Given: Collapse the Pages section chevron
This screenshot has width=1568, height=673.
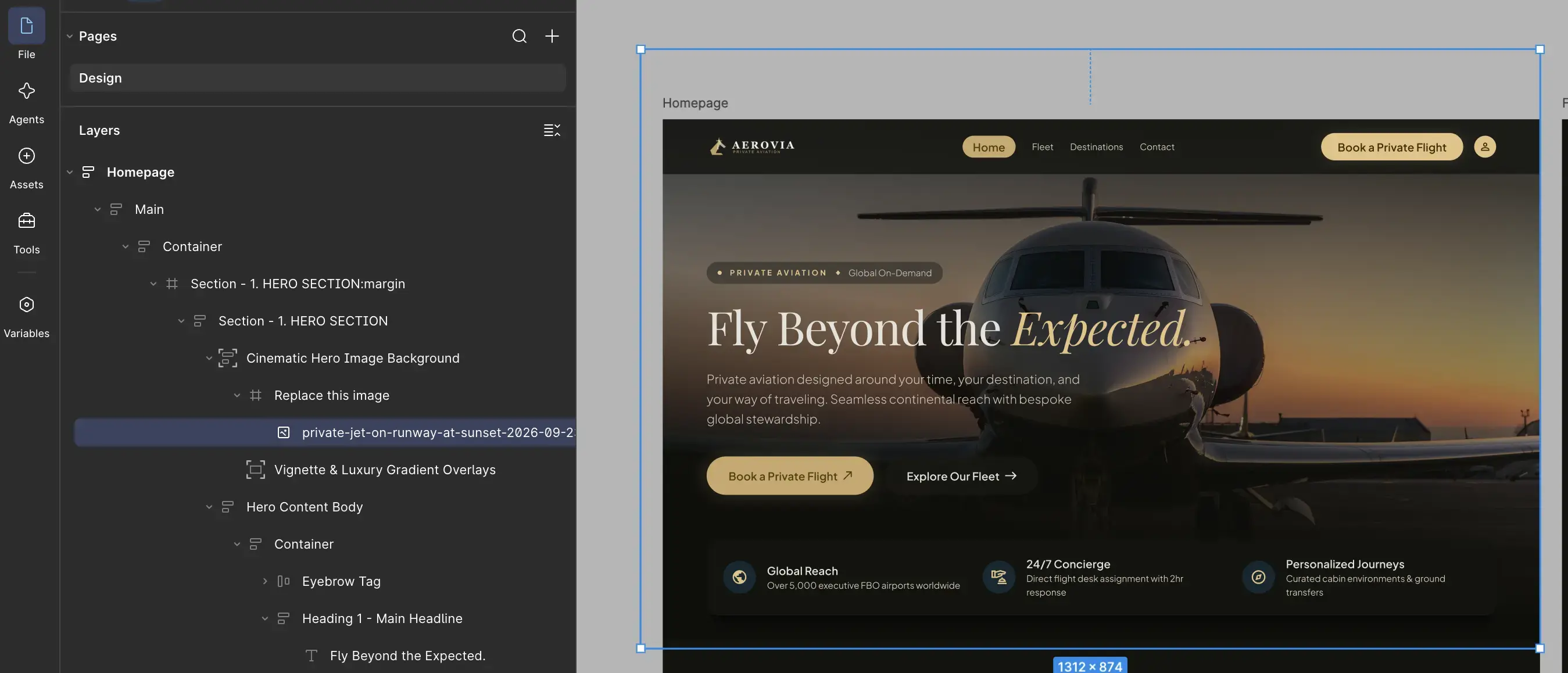Looking at the screenshot, I should tap(69, 36).
